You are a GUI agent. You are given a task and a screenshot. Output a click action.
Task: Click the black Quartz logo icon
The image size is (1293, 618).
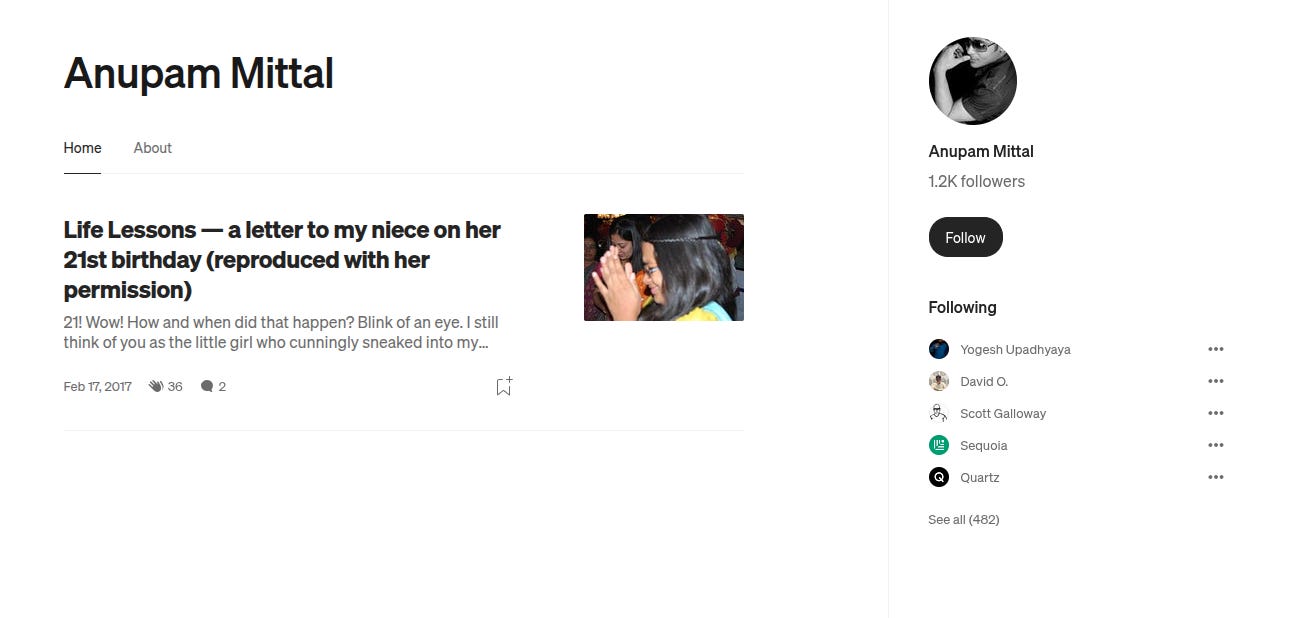pos(938,477)
